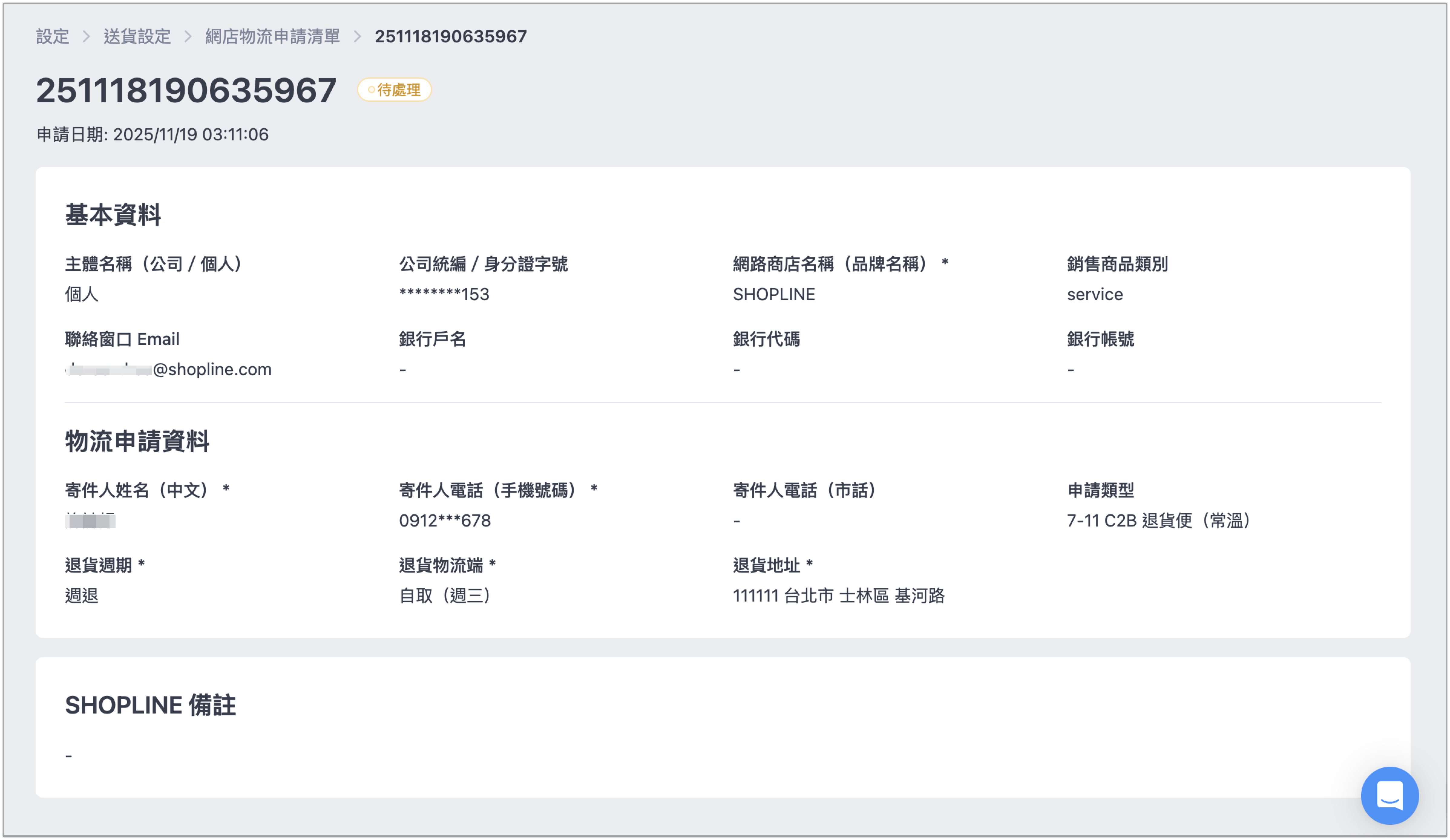
Task: Click the 待處理 status badge
Action: (x=394, y=90)
